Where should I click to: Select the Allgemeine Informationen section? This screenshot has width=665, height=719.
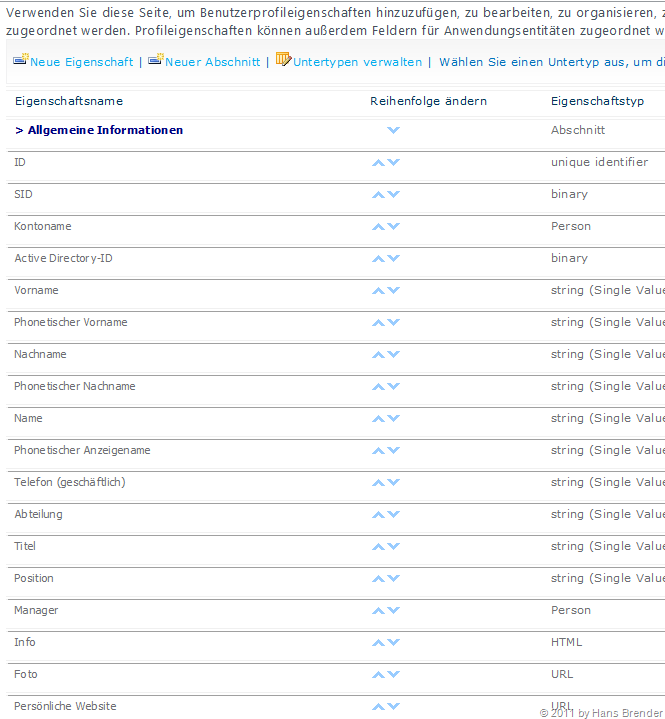pyautogui.click(x=105, y=130)
